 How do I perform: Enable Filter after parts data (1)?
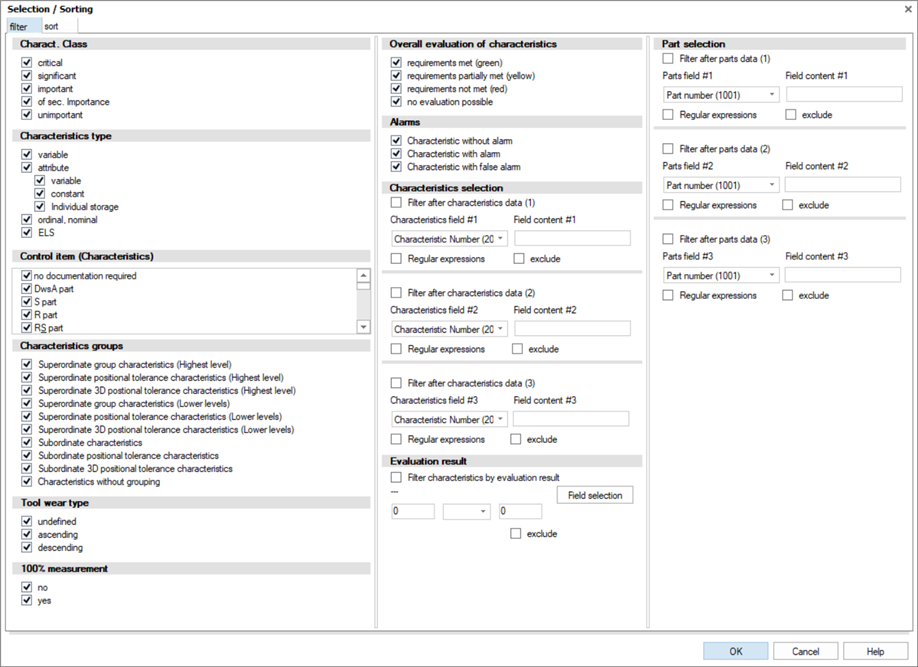(x=668, y=59)
